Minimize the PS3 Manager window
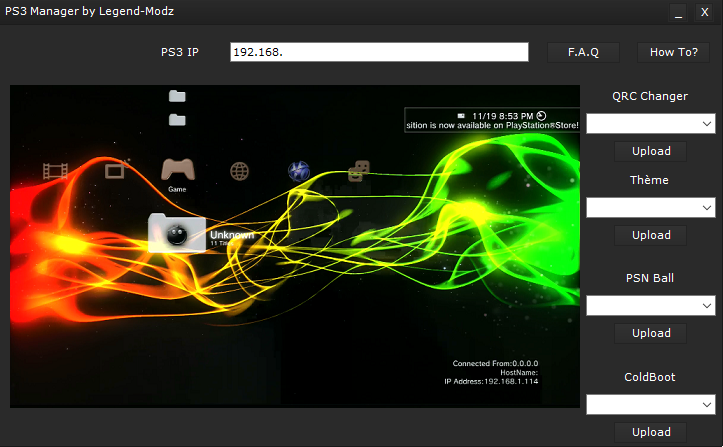Screen dimensions: 723x447 click(x=678, y=12)
